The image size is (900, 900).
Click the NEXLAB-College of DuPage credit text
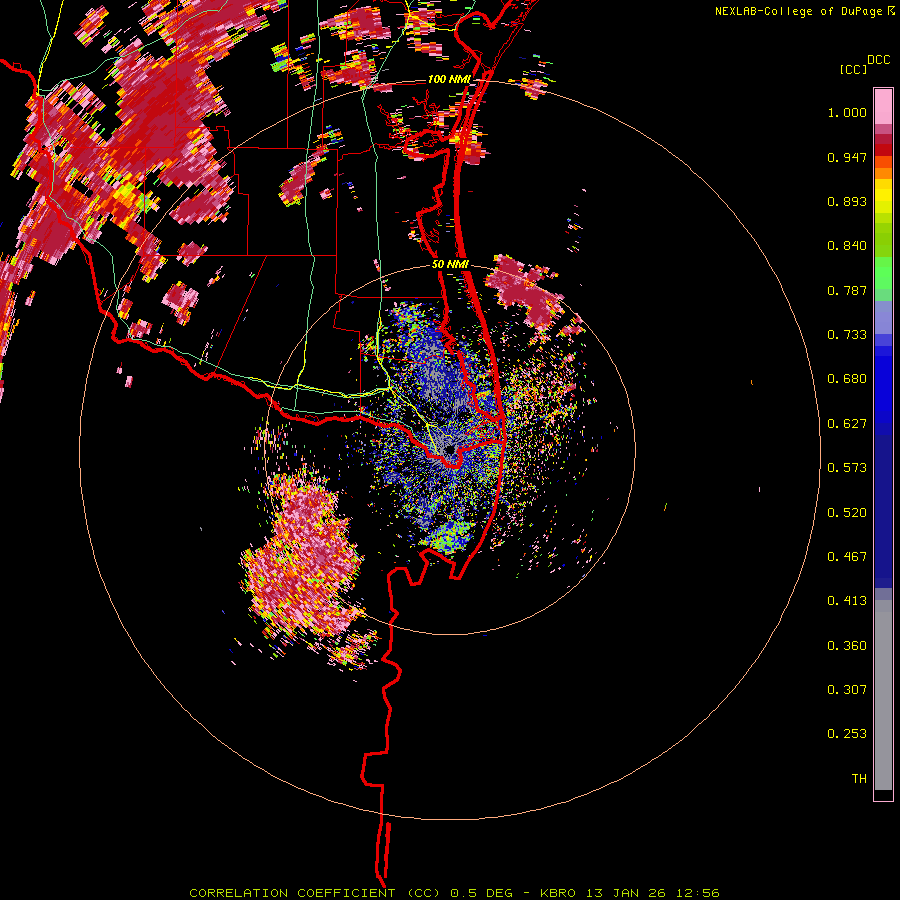pyautogui.click(x=804, y=11)
